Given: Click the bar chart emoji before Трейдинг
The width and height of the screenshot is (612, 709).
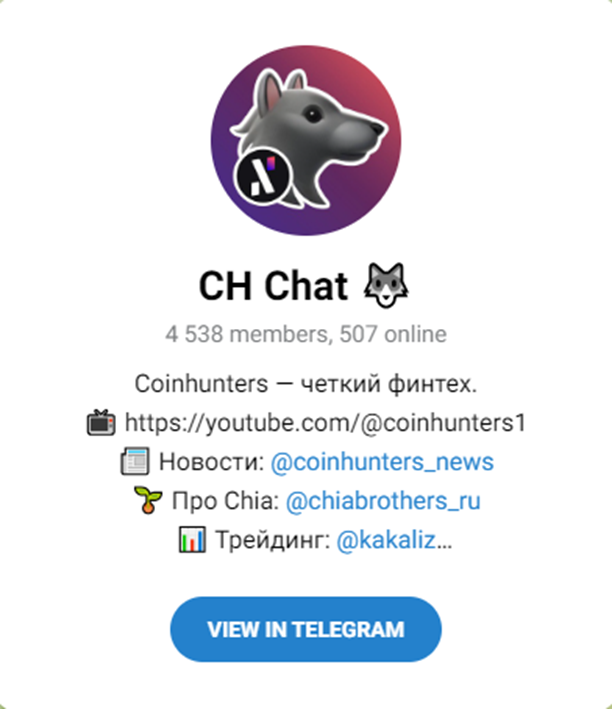Looking at the screenshot, I should click(192, 539).
